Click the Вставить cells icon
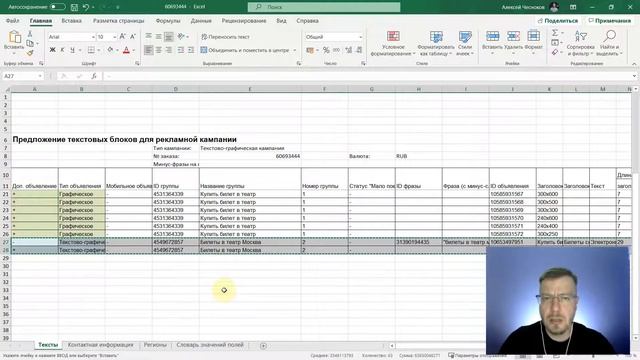 [x=492, y=36]
